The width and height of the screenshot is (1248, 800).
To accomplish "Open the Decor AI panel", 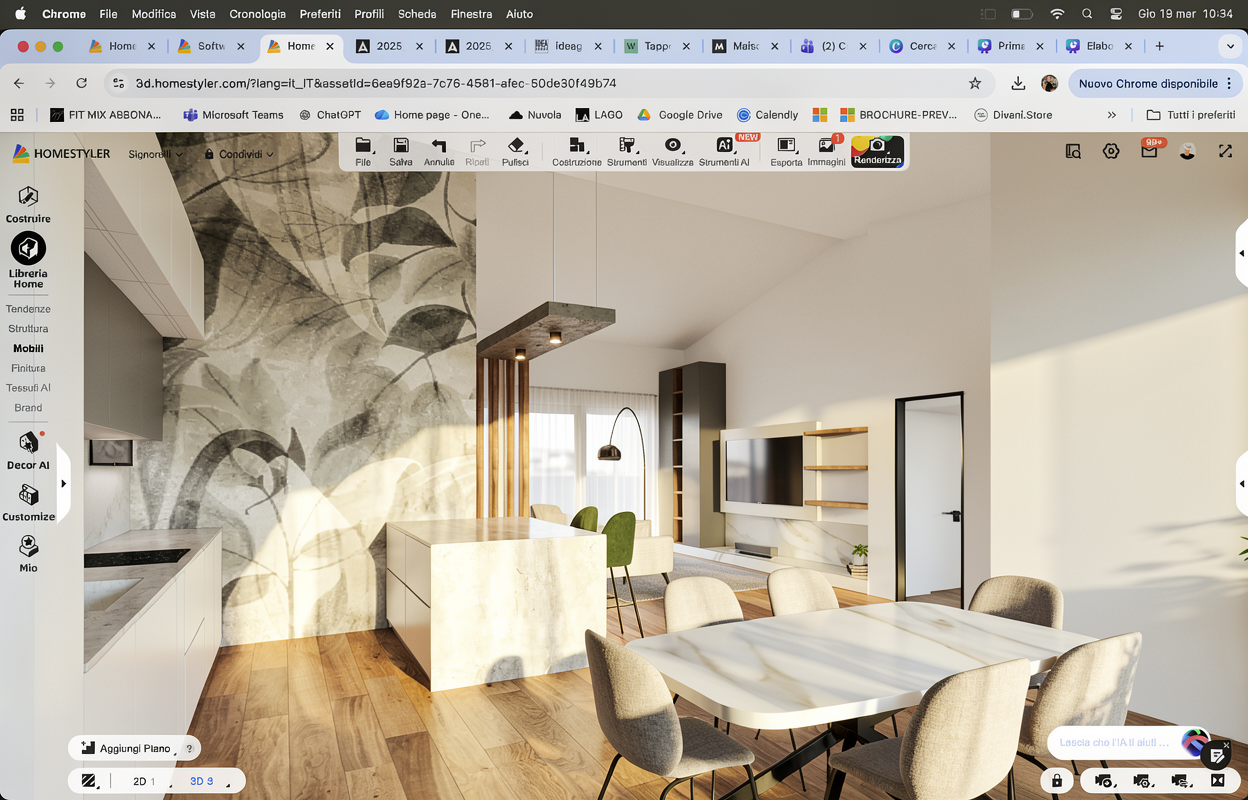I will 28,449.
